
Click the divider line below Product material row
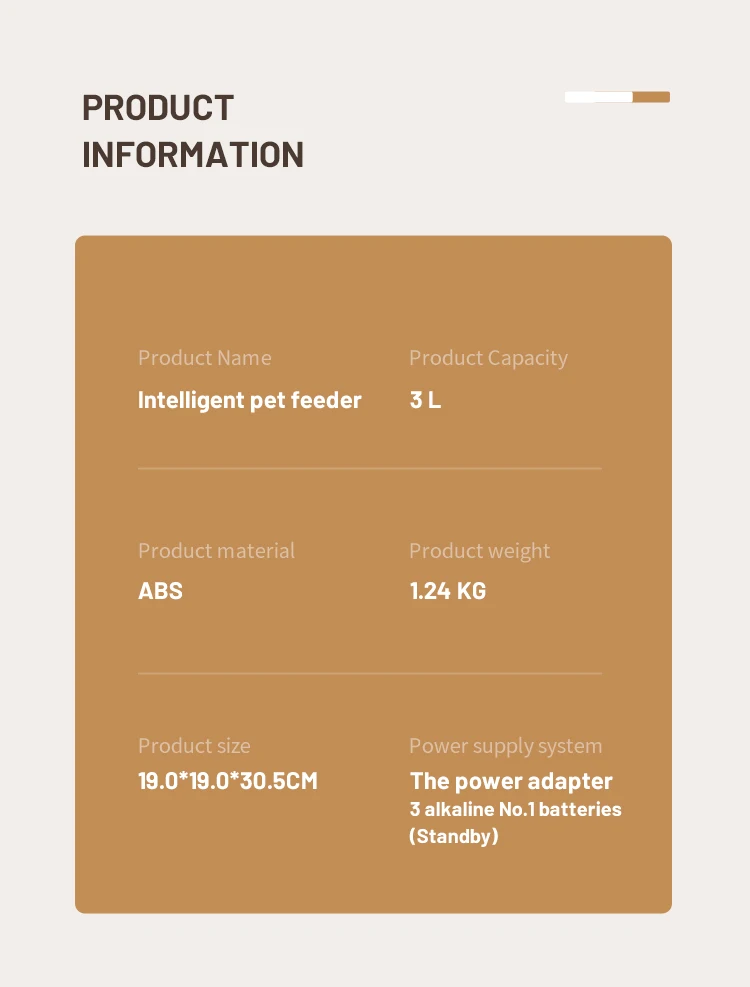[x=369, y=674]
